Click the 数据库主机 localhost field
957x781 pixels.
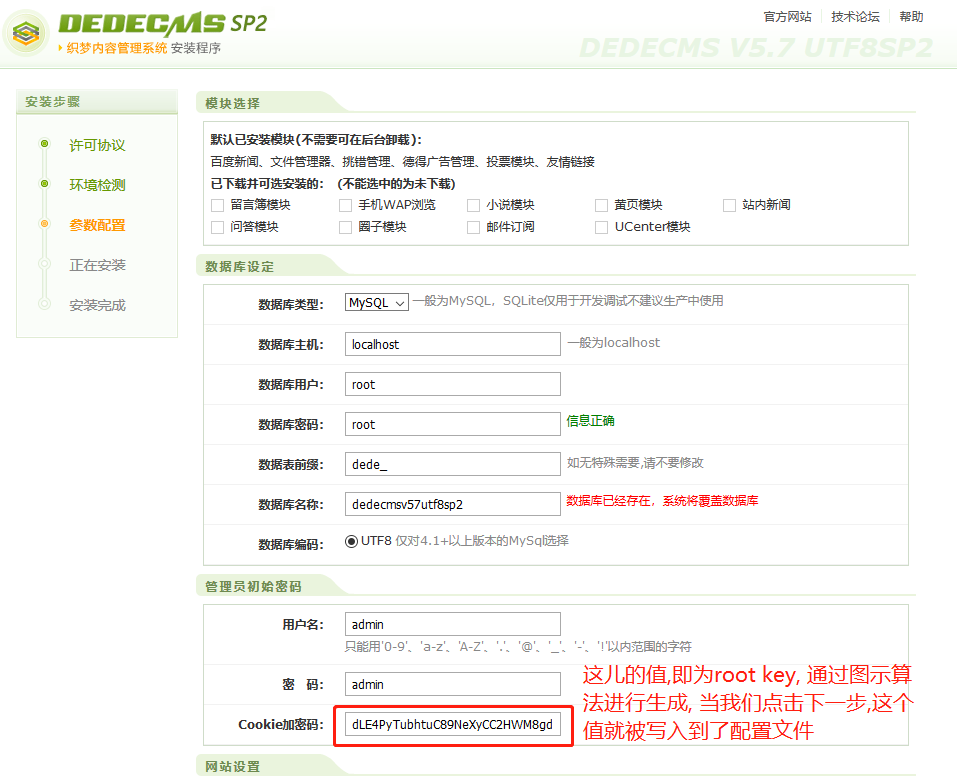point(452,344)
